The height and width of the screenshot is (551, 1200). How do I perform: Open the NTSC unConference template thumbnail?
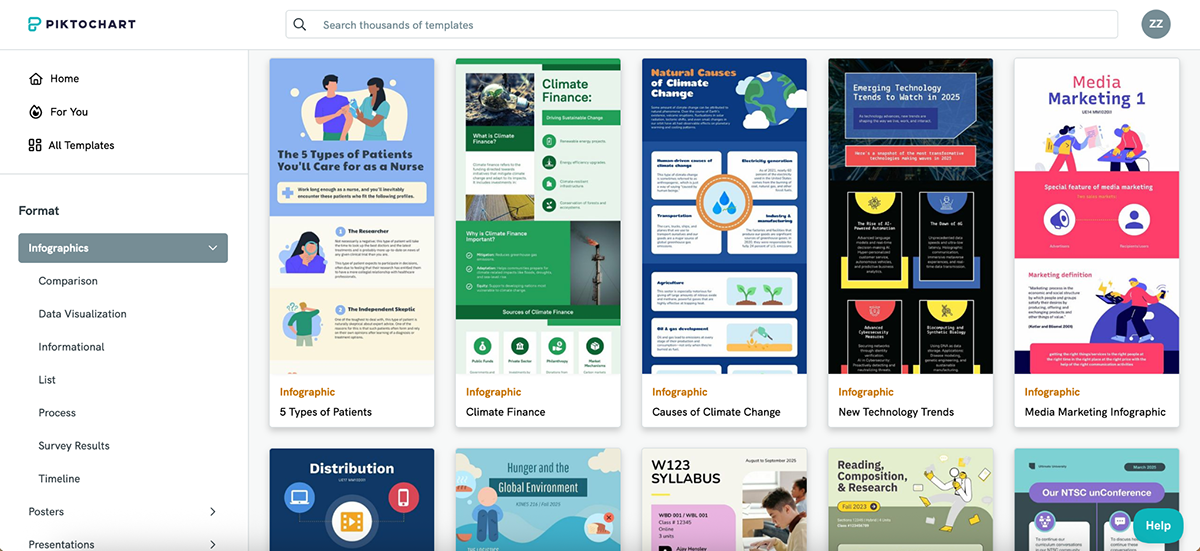point(1097,500)
